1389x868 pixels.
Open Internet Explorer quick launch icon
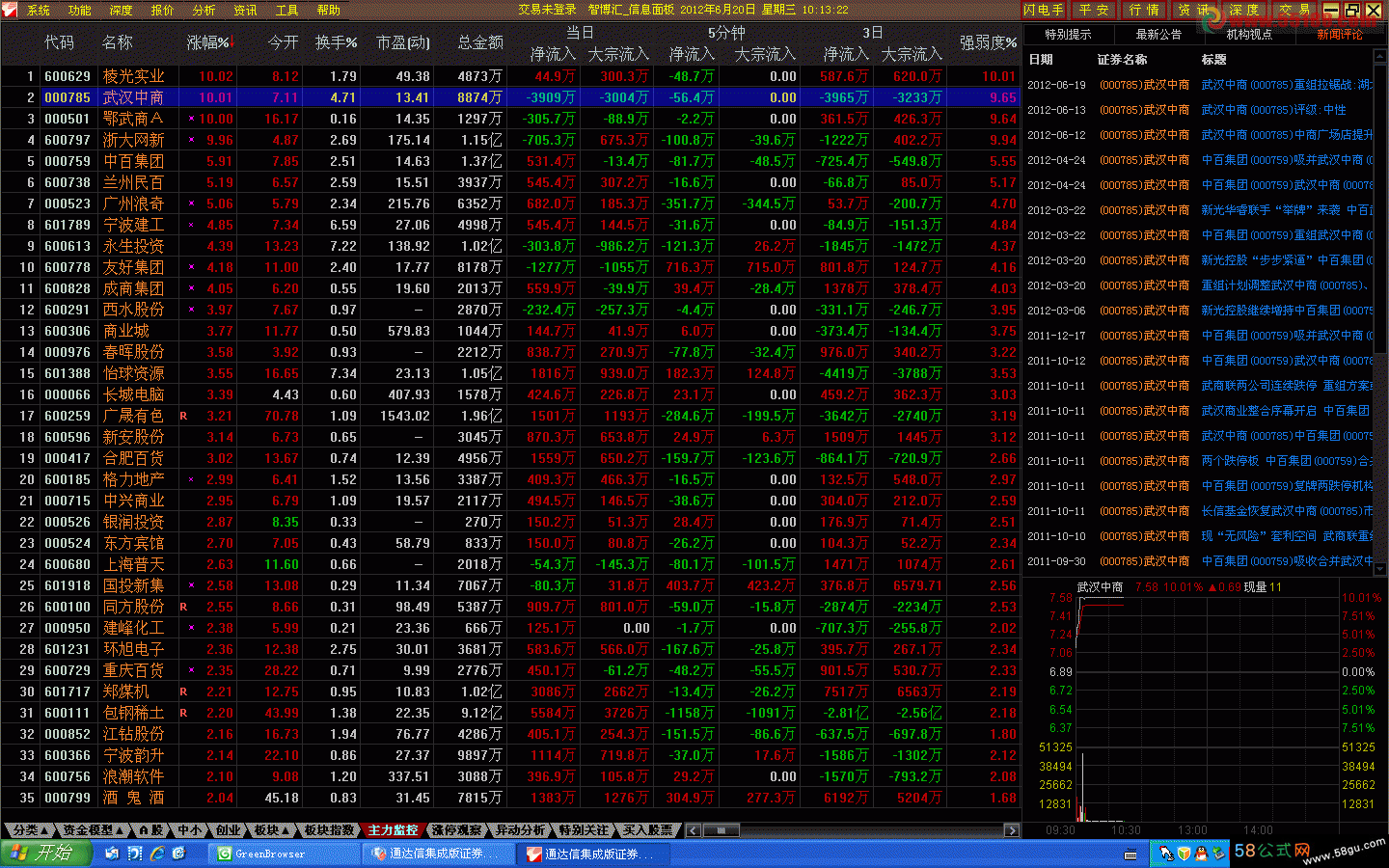[x=156, y=854]
